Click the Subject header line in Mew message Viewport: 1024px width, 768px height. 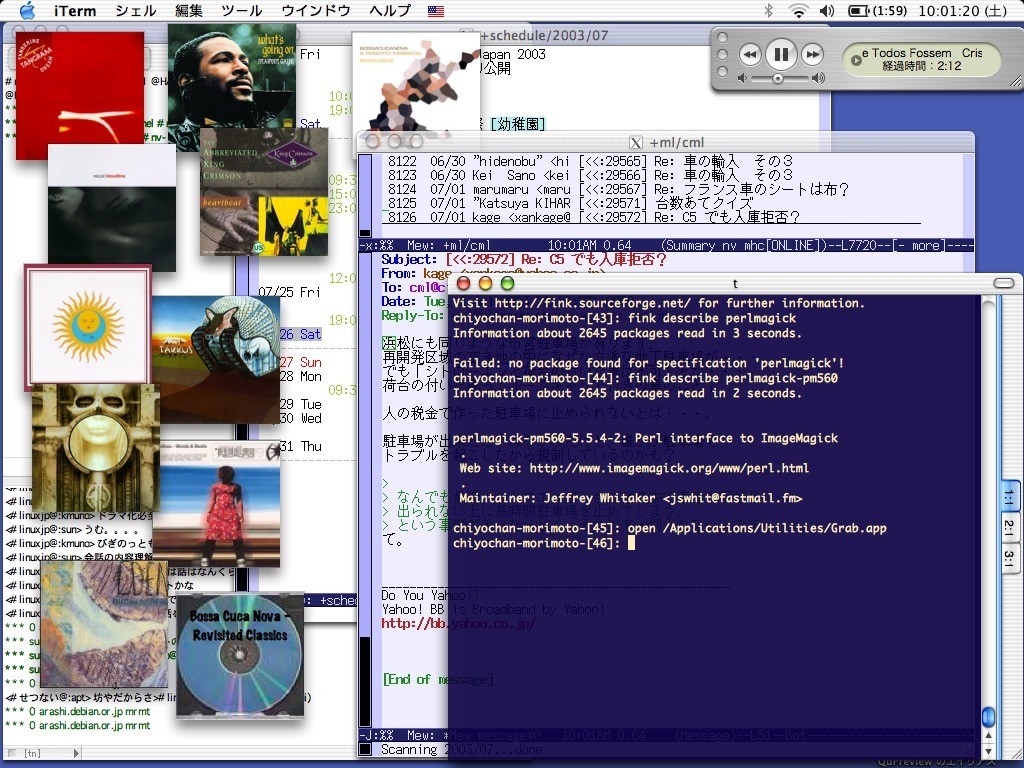coord(524,259)
